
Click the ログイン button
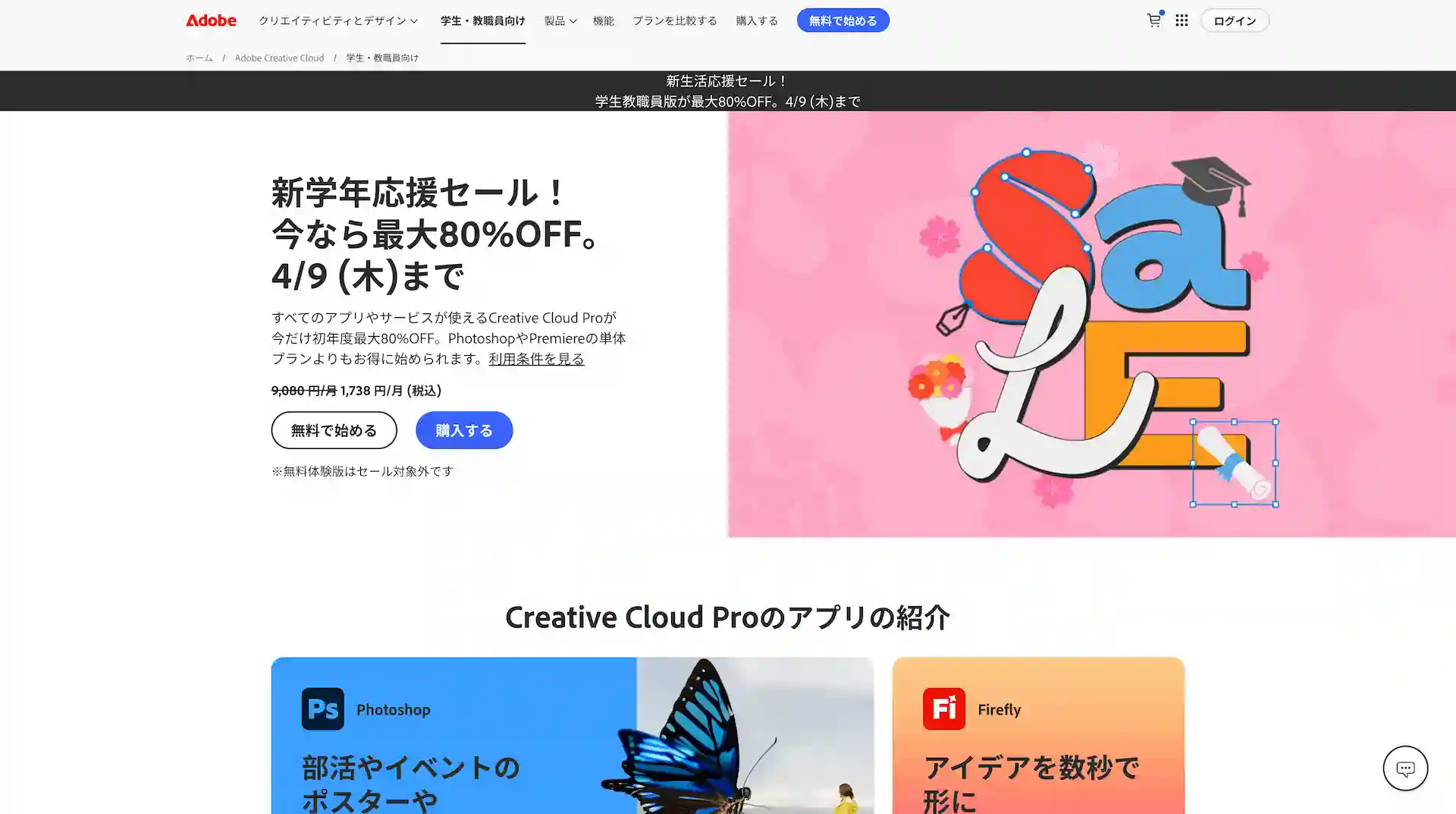[1235, 20]
